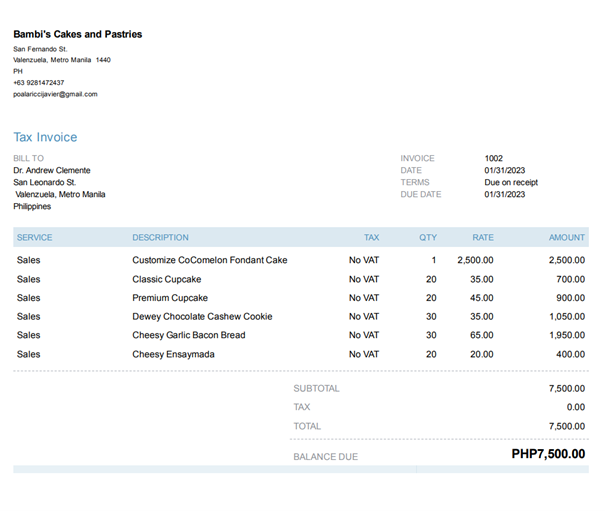Click the No VAT cell for Cheesy Ensaymada
The image size is (605, 511).
(x=364, y=354)
